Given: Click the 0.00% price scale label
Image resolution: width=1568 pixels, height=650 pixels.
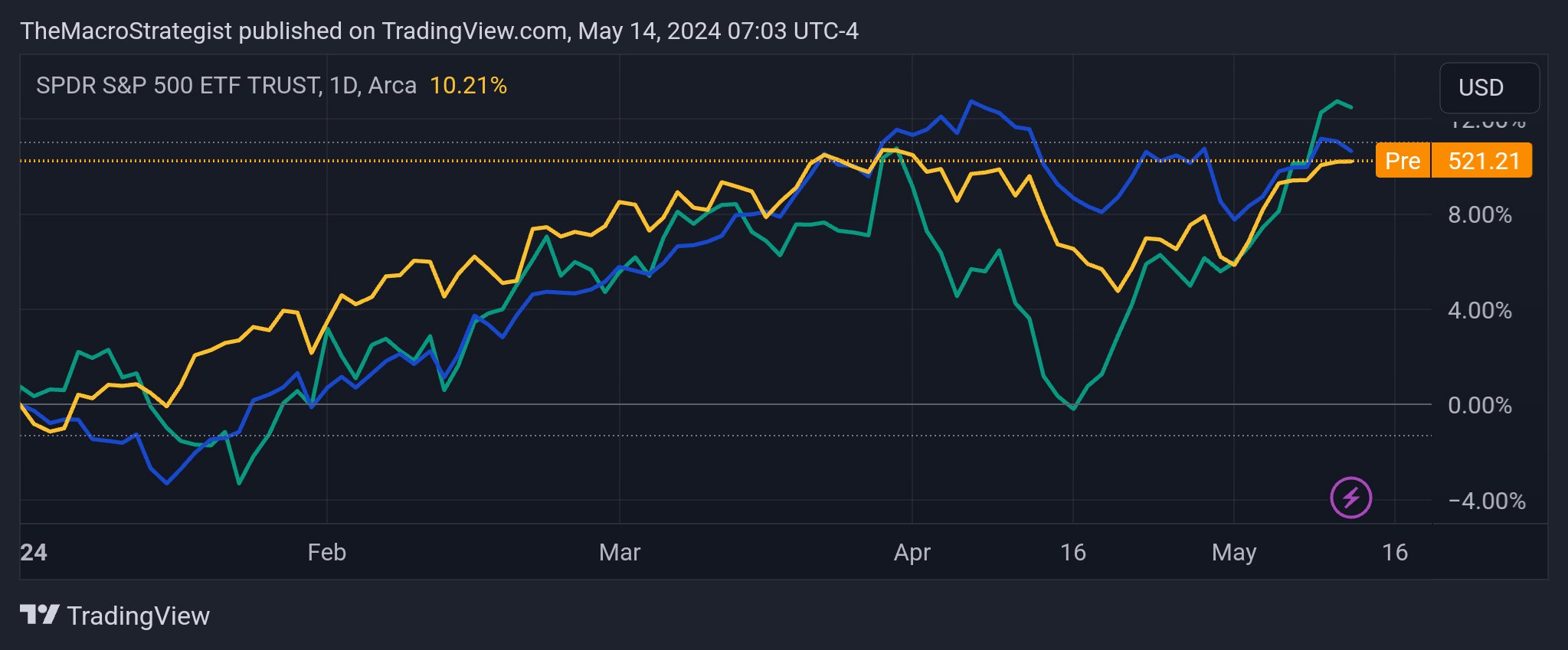Looking at the screenshot, I should [1480, 405].
